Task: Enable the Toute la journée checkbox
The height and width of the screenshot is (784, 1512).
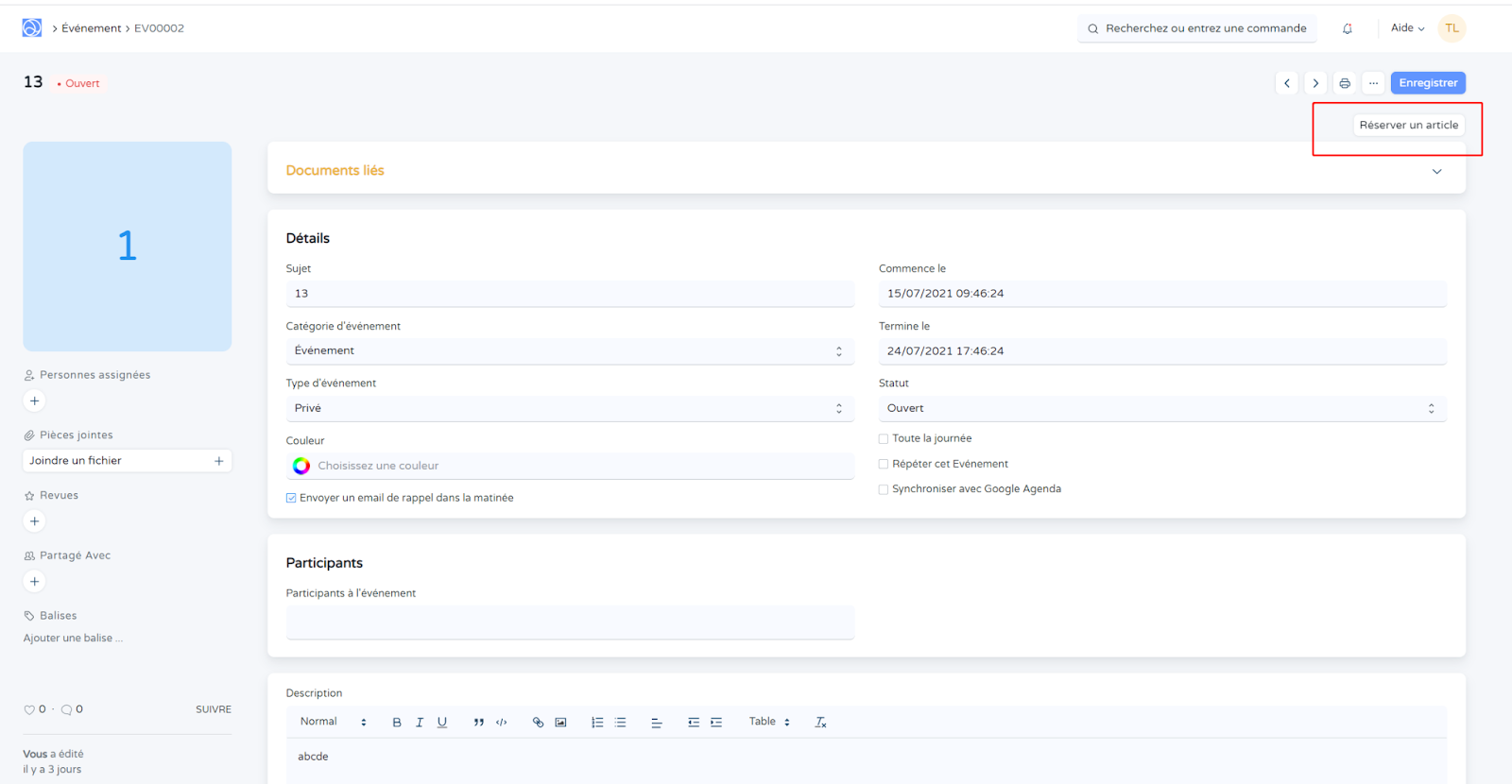Action: point(884,439)
